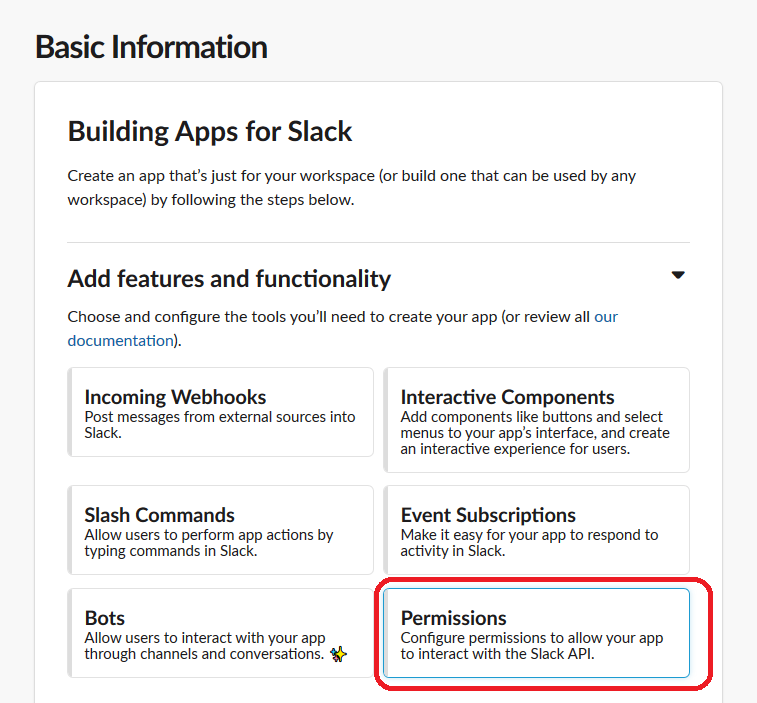This screenshot has width=757, height=703.
Task: Click "Allow users to perform app actions" description
Action: pyautogui.click(x=209, y=543)
